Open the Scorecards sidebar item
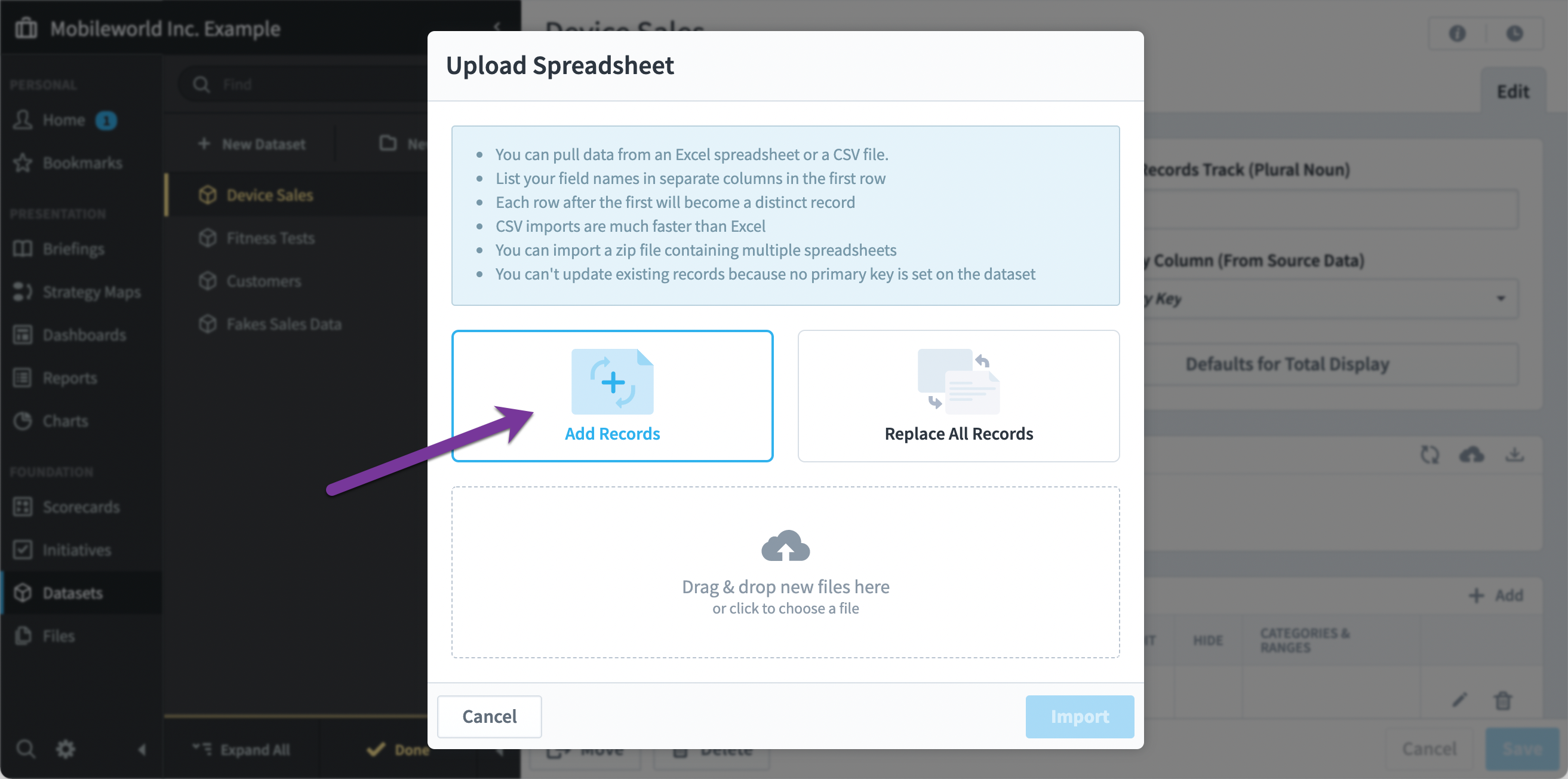 click(x=81, y=507)
